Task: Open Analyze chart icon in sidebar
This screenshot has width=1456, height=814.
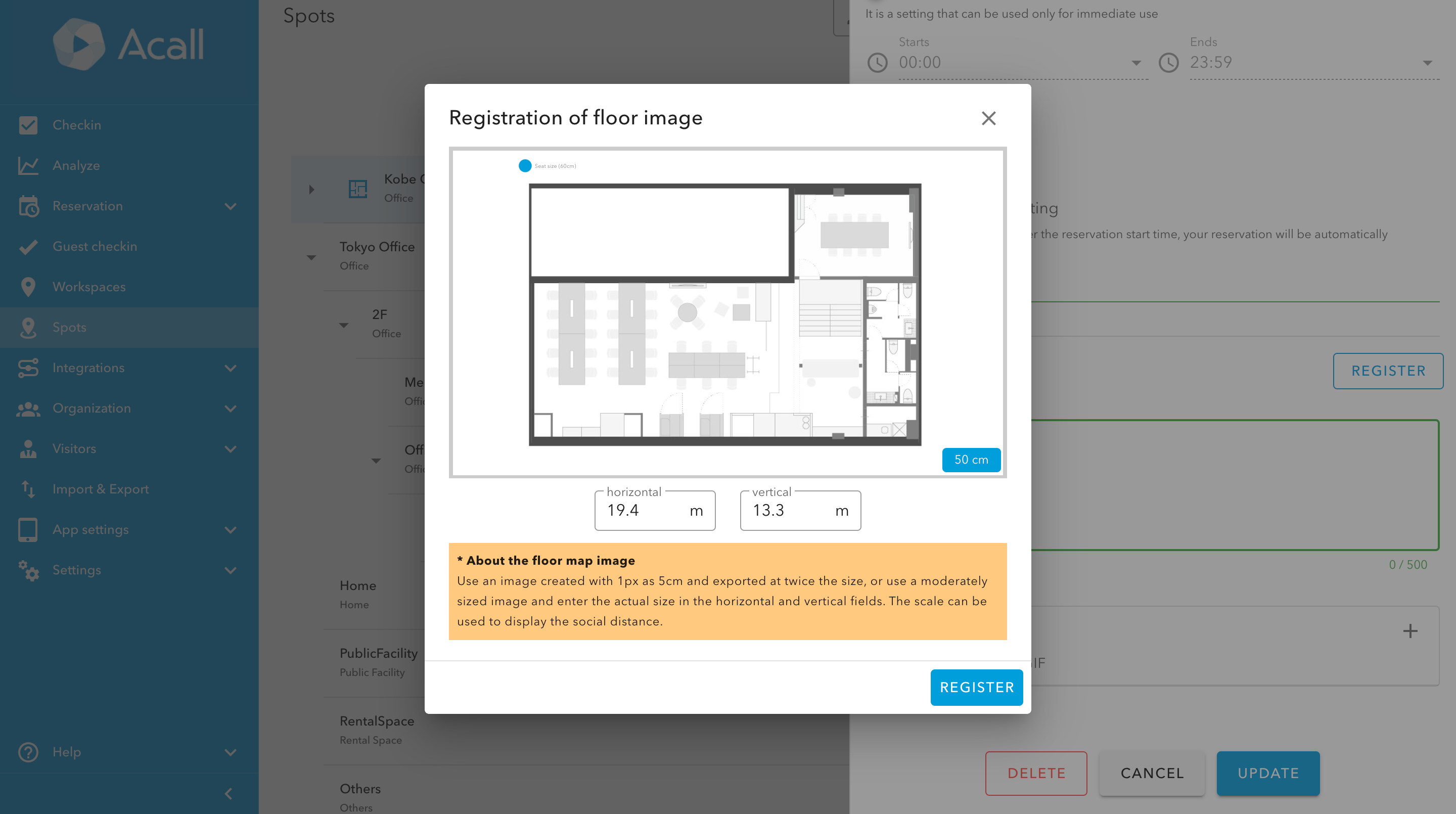Action: [28, 166]
